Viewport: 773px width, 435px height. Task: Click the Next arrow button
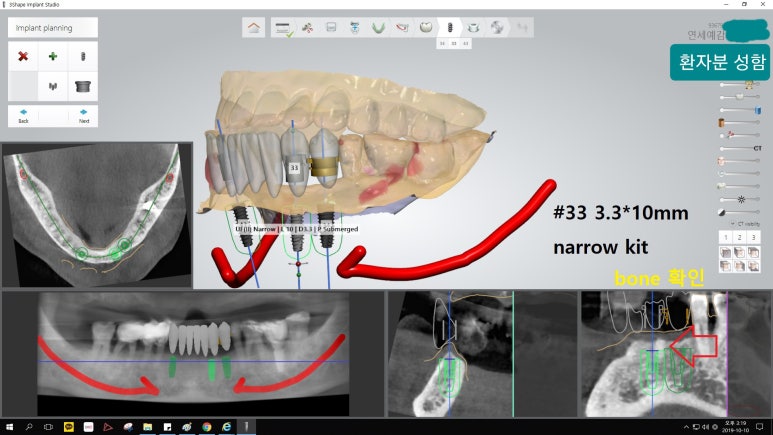(83, 115)
